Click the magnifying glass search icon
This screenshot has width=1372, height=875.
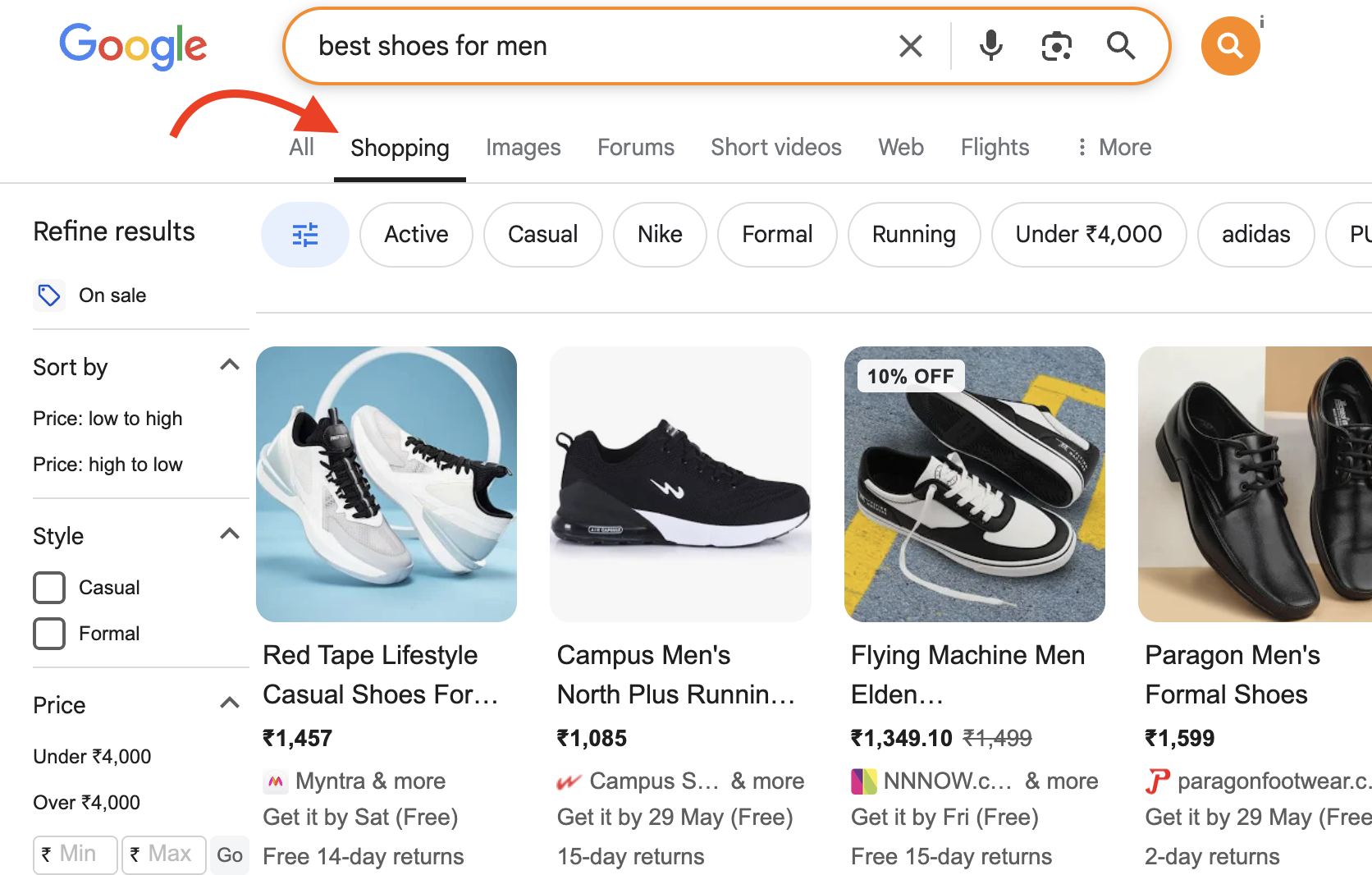coord(1121,46)
